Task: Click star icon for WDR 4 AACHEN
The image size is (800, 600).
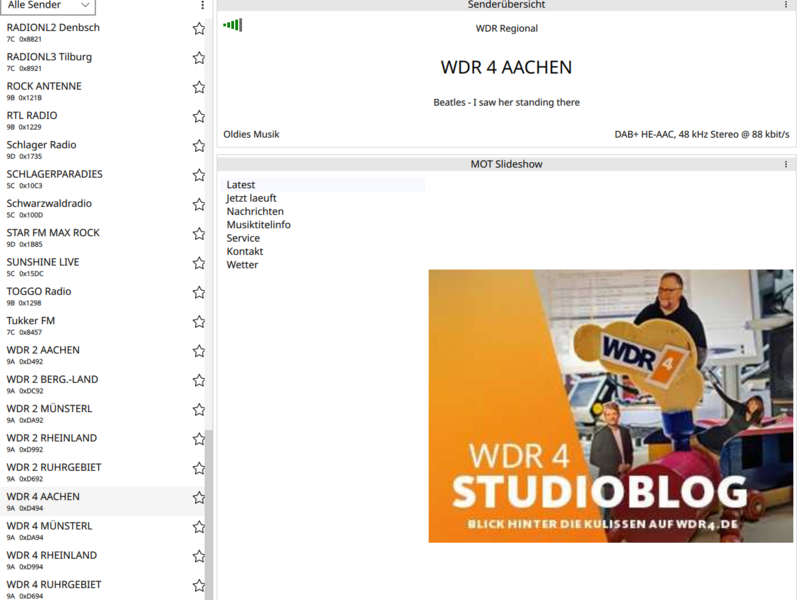Action: (x=199, y=498)
